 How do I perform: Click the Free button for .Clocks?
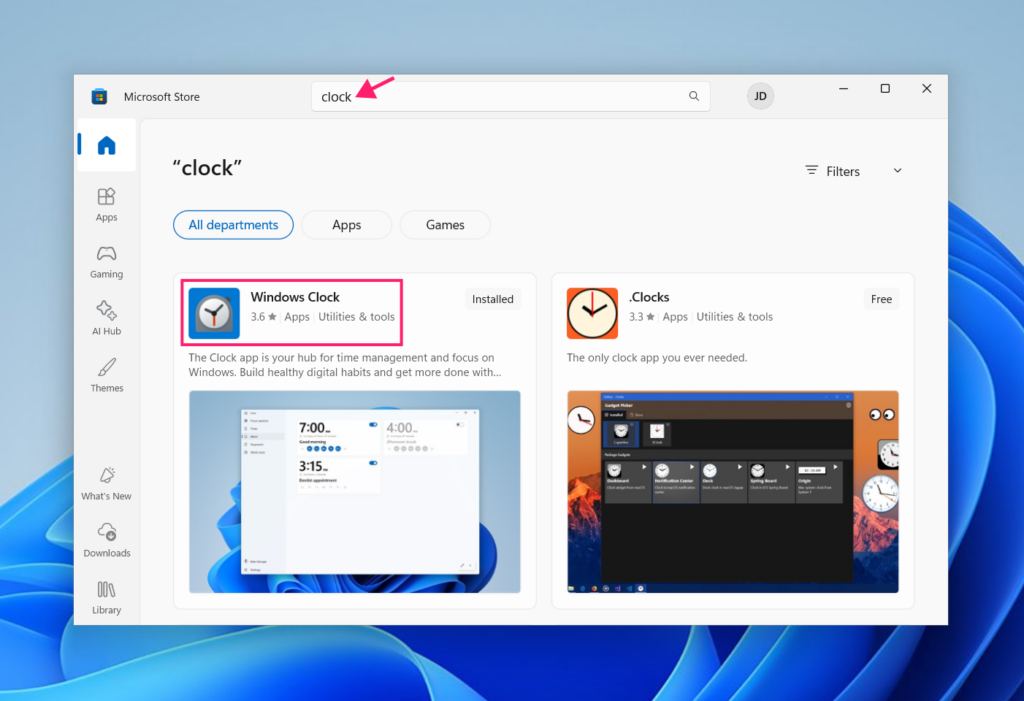pos(881,299)
